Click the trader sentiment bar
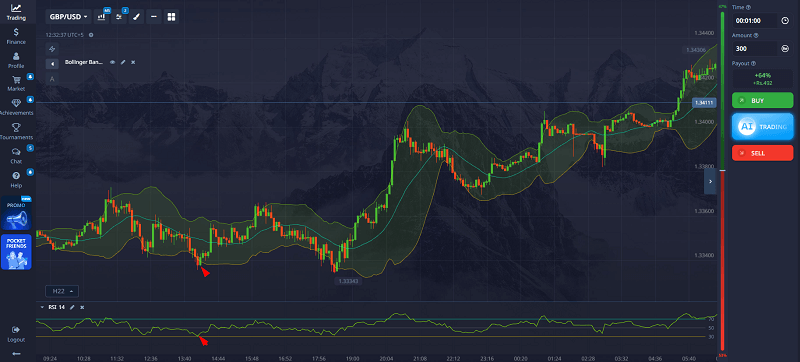Screen dimensions: 800x362 (x=722, y=180)
